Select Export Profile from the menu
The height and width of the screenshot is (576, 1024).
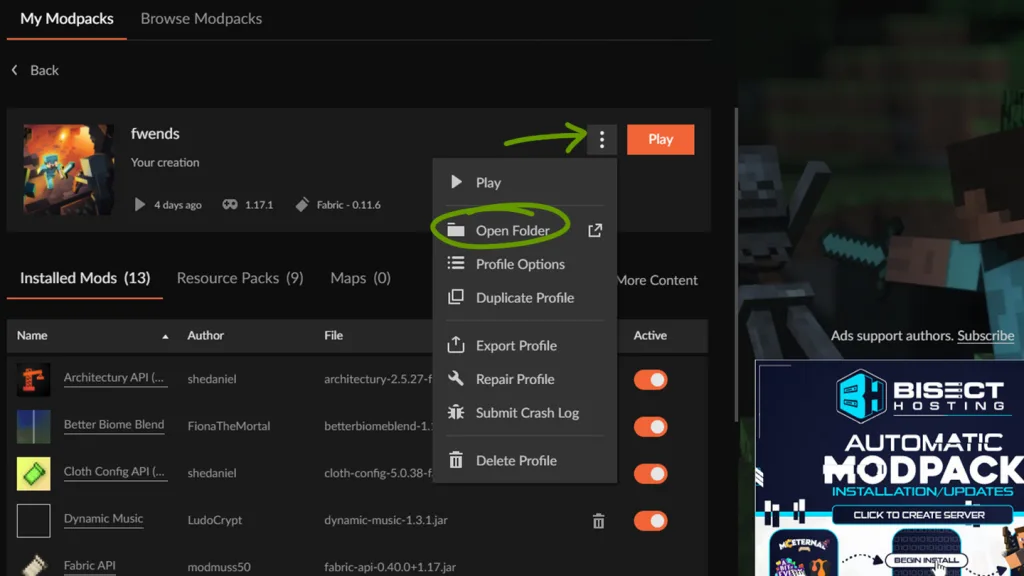(516, 346)
